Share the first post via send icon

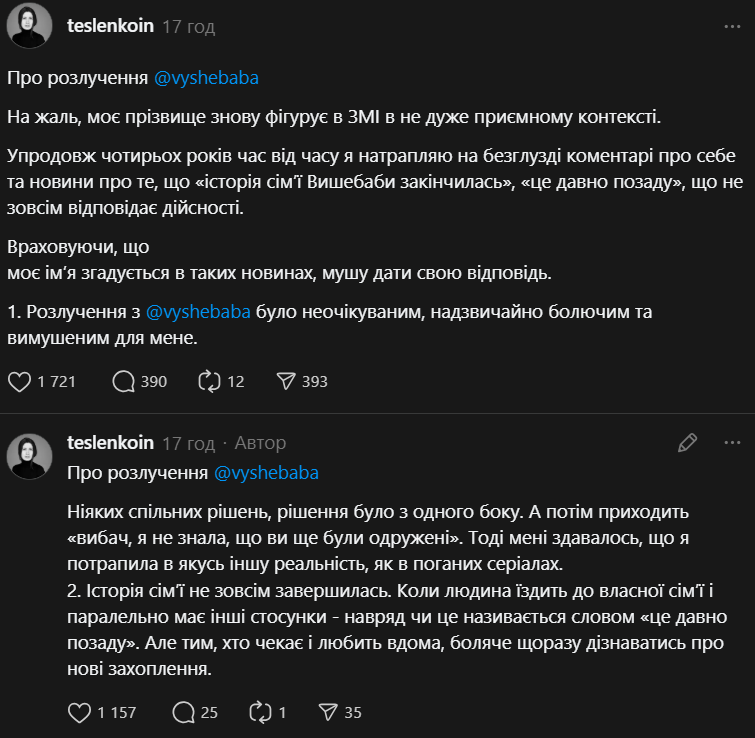pyautogui.click(x=284, y=381)
